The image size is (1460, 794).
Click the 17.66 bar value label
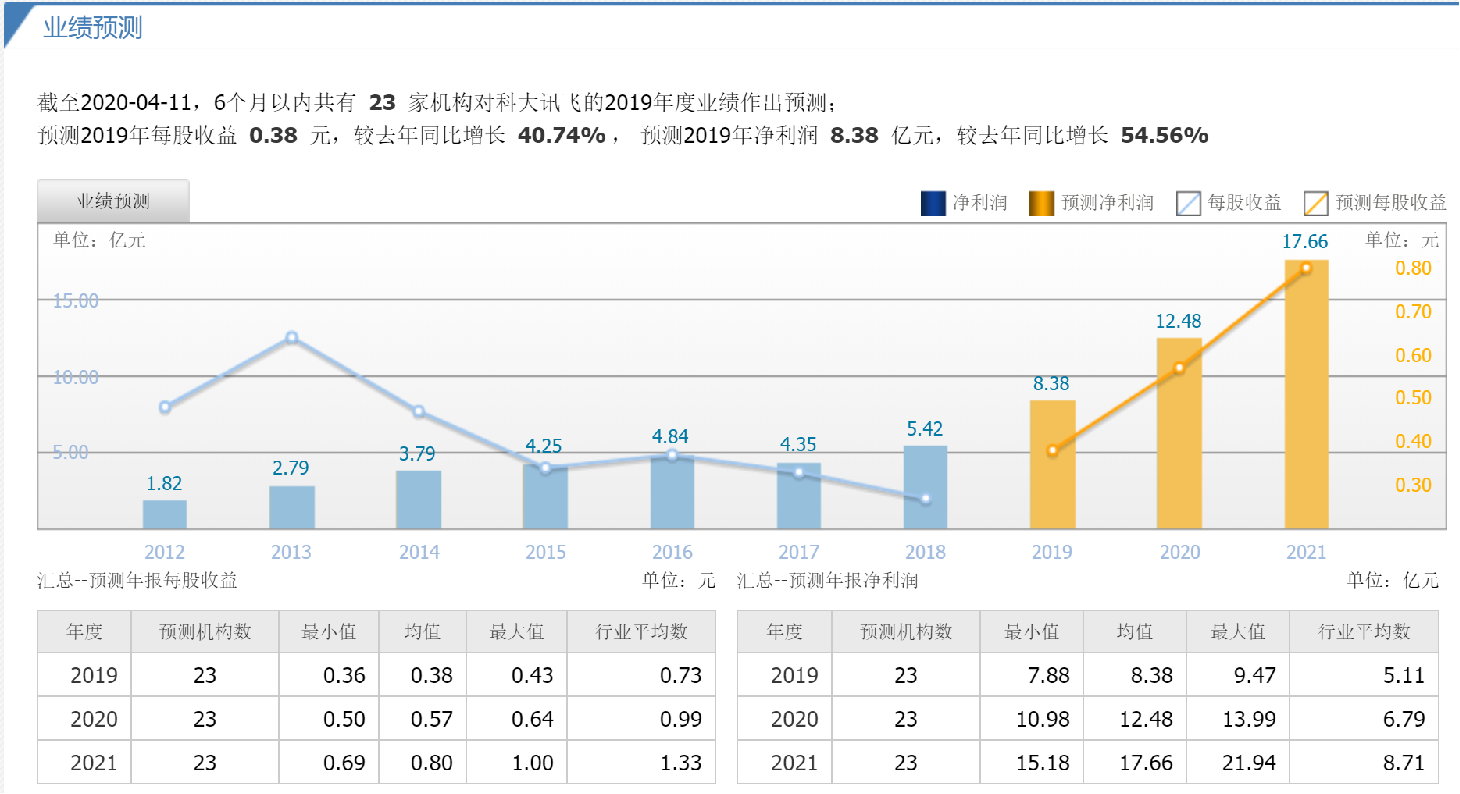tap(1305, 242)
